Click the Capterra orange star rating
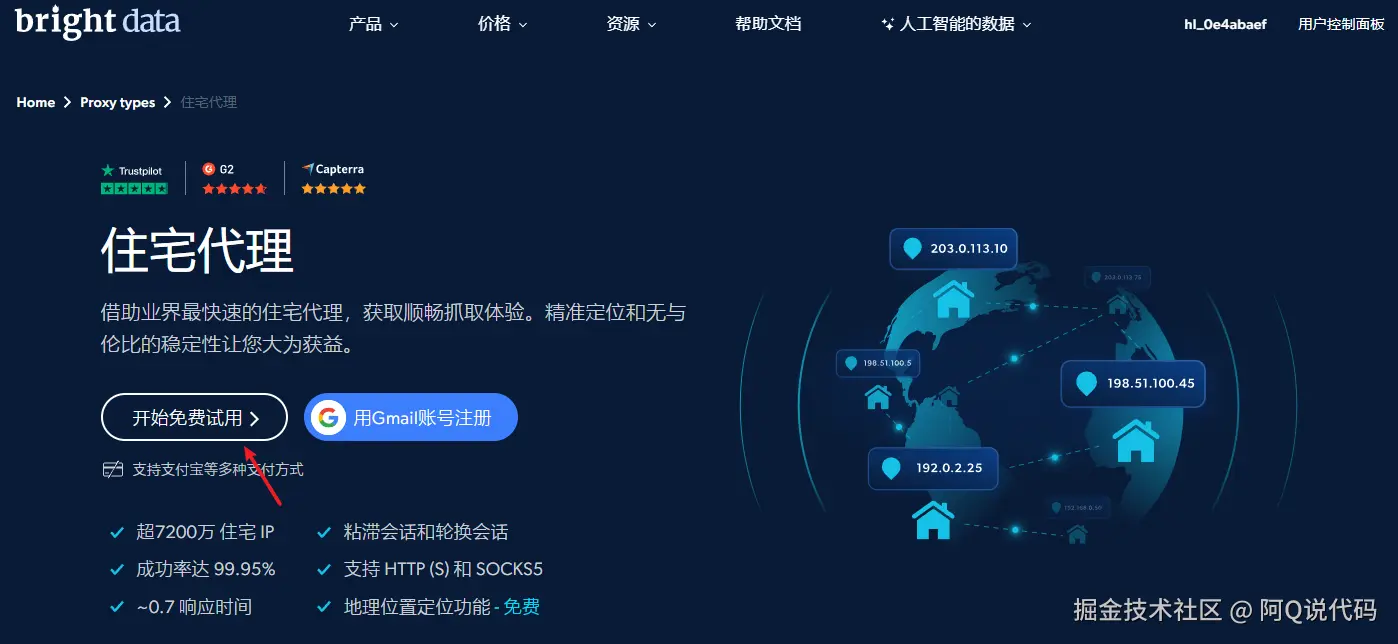Screen dimensions: 1398x644 pos(334,188)
